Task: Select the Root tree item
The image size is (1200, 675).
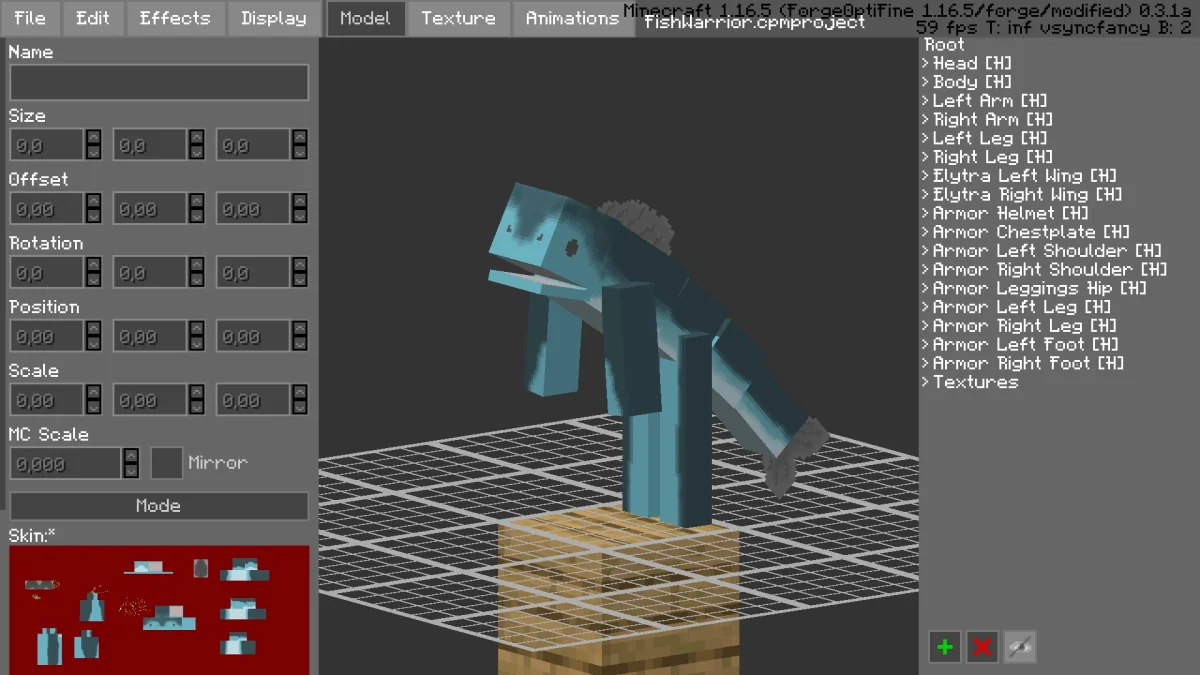Action: [x=945, y=45]
